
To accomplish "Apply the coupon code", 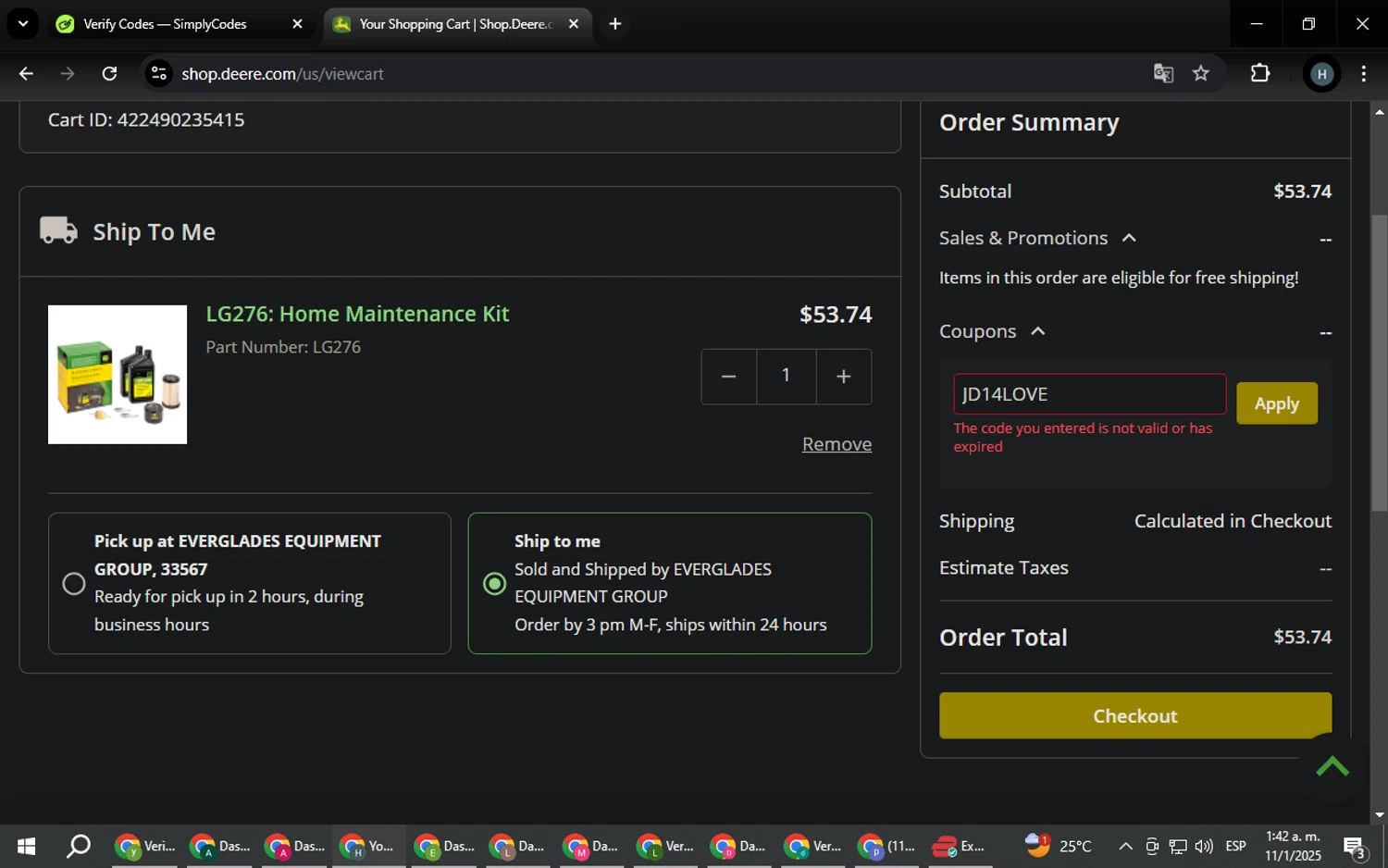I will point(1277,403).
